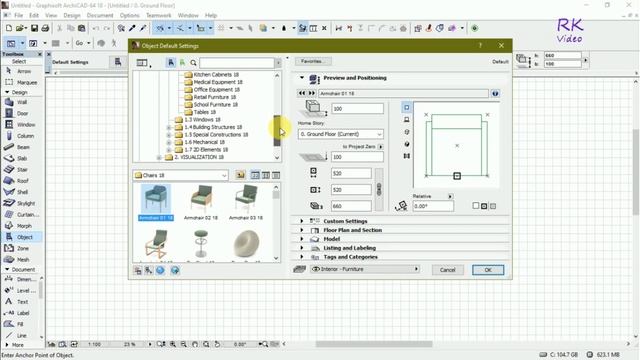Select front view preview mode icon
The image size is (640, 360).
[407, 120]
